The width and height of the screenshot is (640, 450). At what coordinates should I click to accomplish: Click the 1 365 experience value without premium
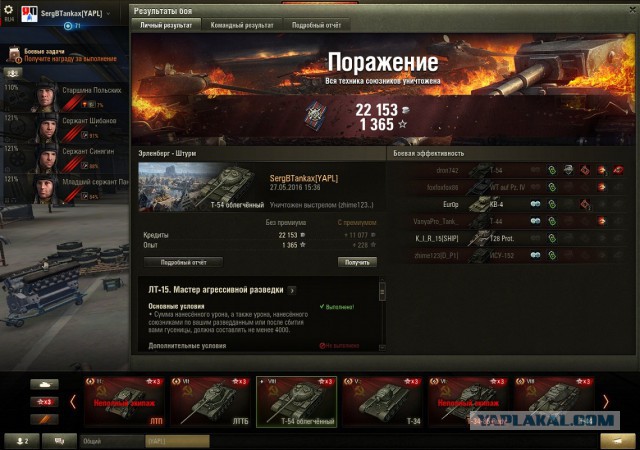click(x=289, y=245)
